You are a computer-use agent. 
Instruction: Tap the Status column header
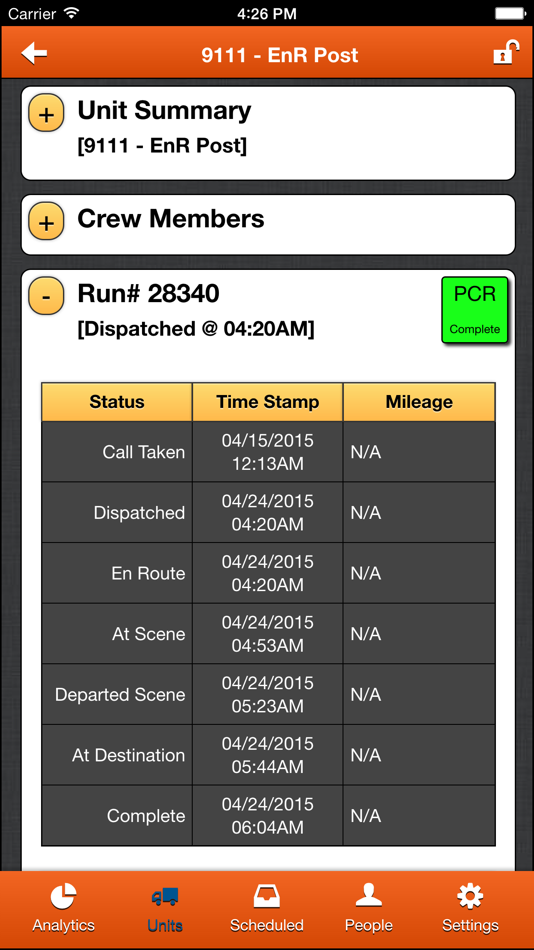pyautogui.click(x=117, y=402)
